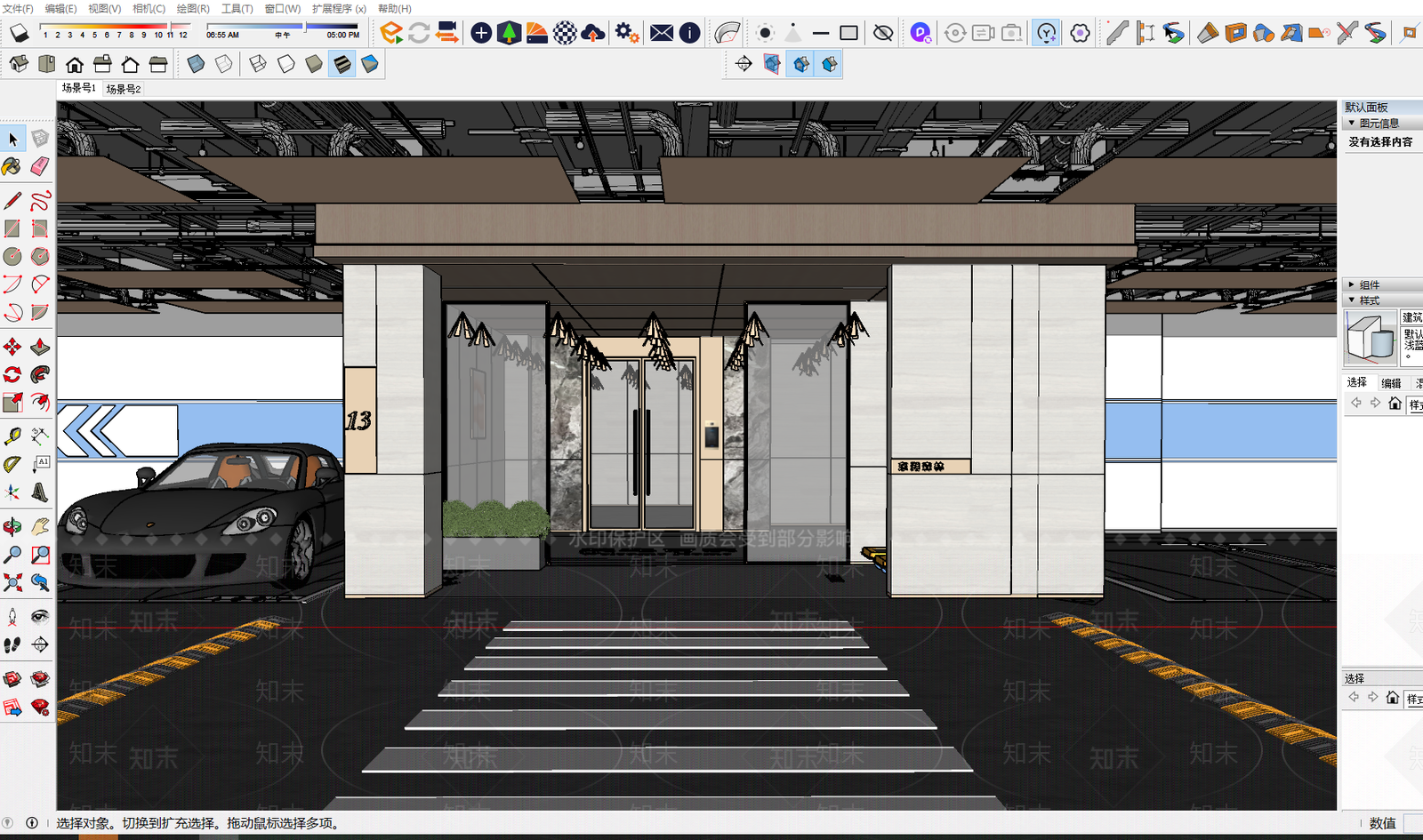The width and height of the screenshot is (1423, 840).
Task: Click the Zoom Extents tool
Action: tap(12, 582)
